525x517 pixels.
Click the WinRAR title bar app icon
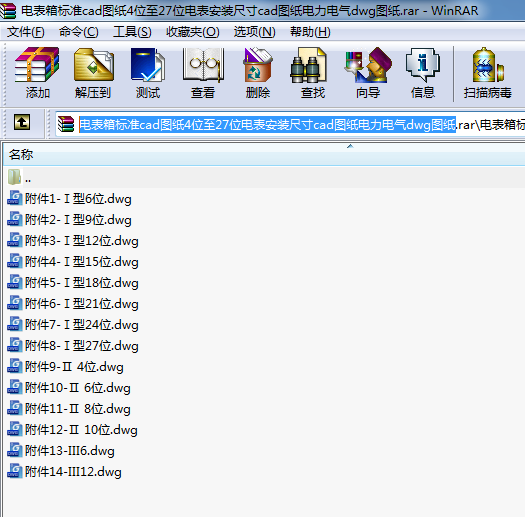8,10
